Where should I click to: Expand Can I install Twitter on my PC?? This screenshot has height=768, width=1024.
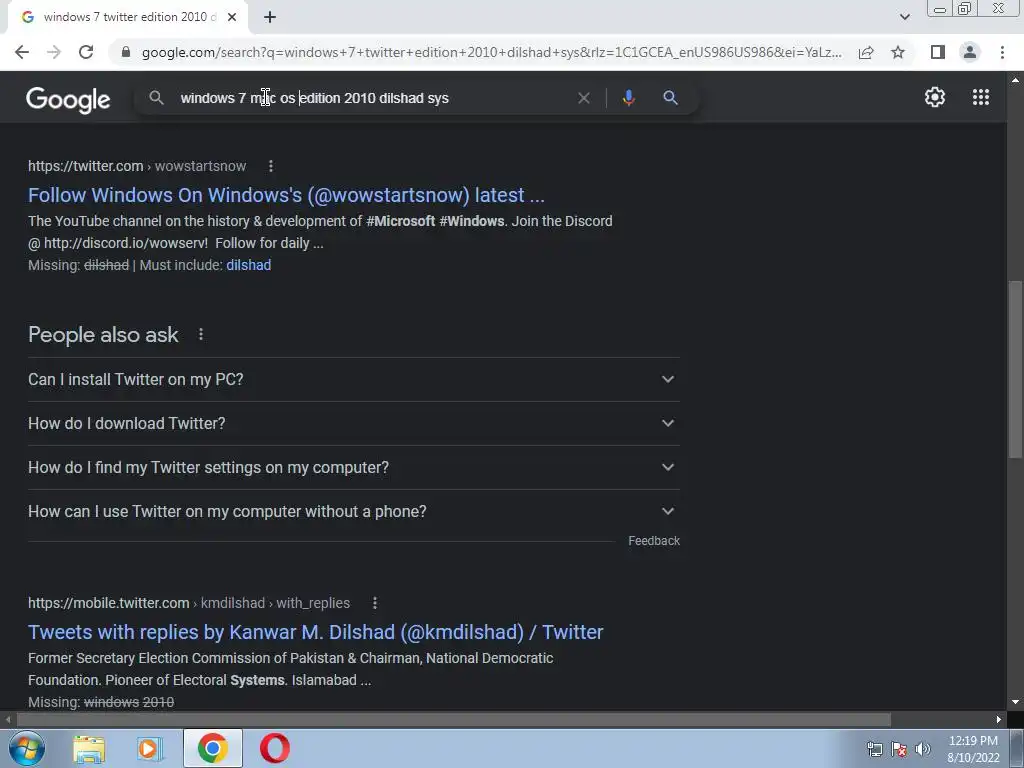(x=354, y=379)
